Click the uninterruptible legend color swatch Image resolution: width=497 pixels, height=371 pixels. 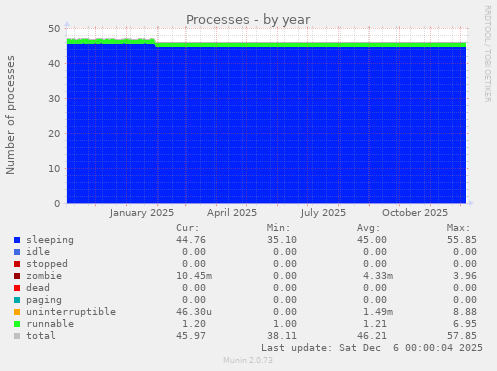coord(17,312)
